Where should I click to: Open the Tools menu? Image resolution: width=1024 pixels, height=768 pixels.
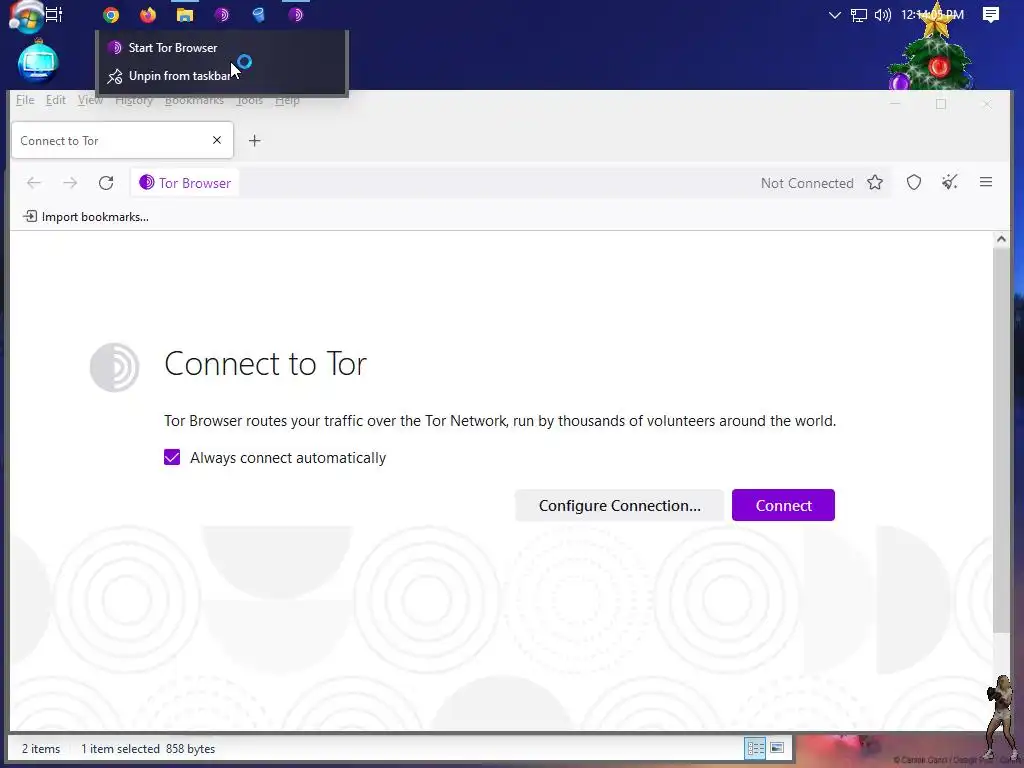coord(249,100)
